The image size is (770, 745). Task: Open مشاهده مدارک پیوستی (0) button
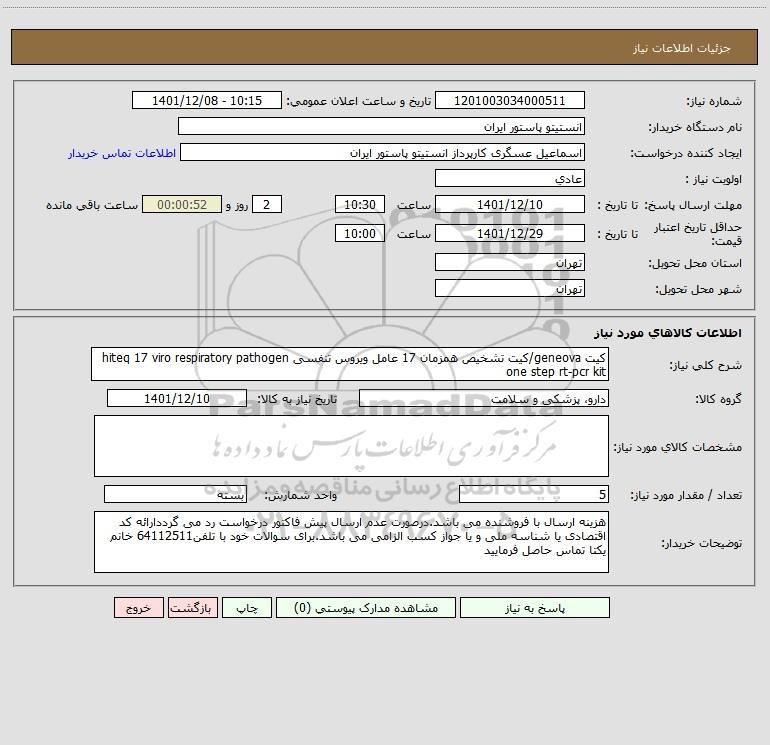[x=365, y=608]
